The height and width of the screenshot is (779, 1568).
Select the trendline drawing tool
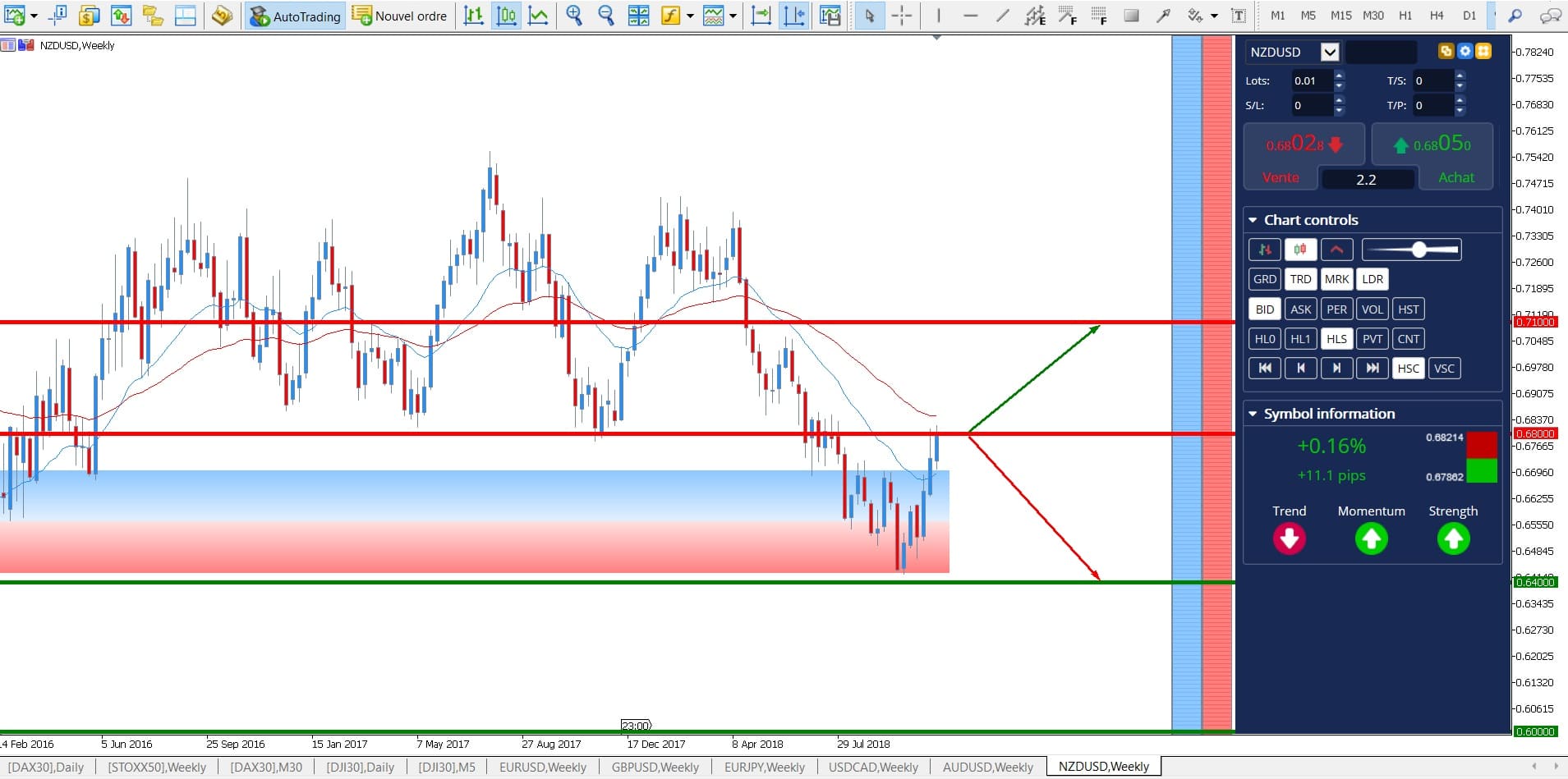[1003, 16]
